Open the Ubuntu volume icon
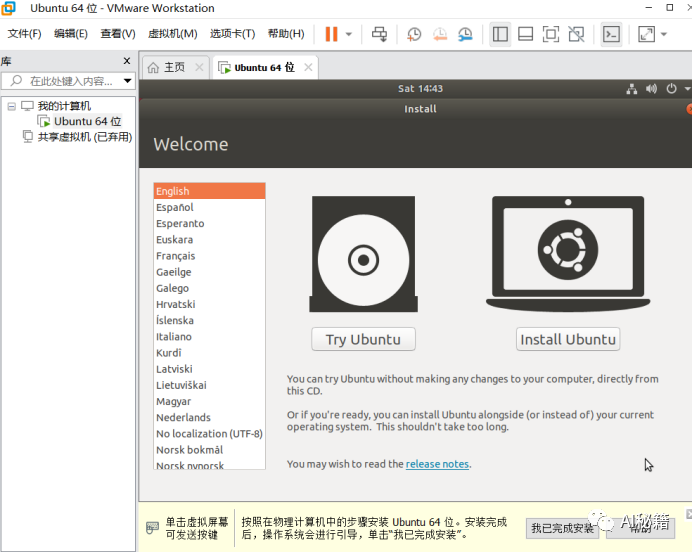Screen dimensions: 692x552 coord(651,89)
